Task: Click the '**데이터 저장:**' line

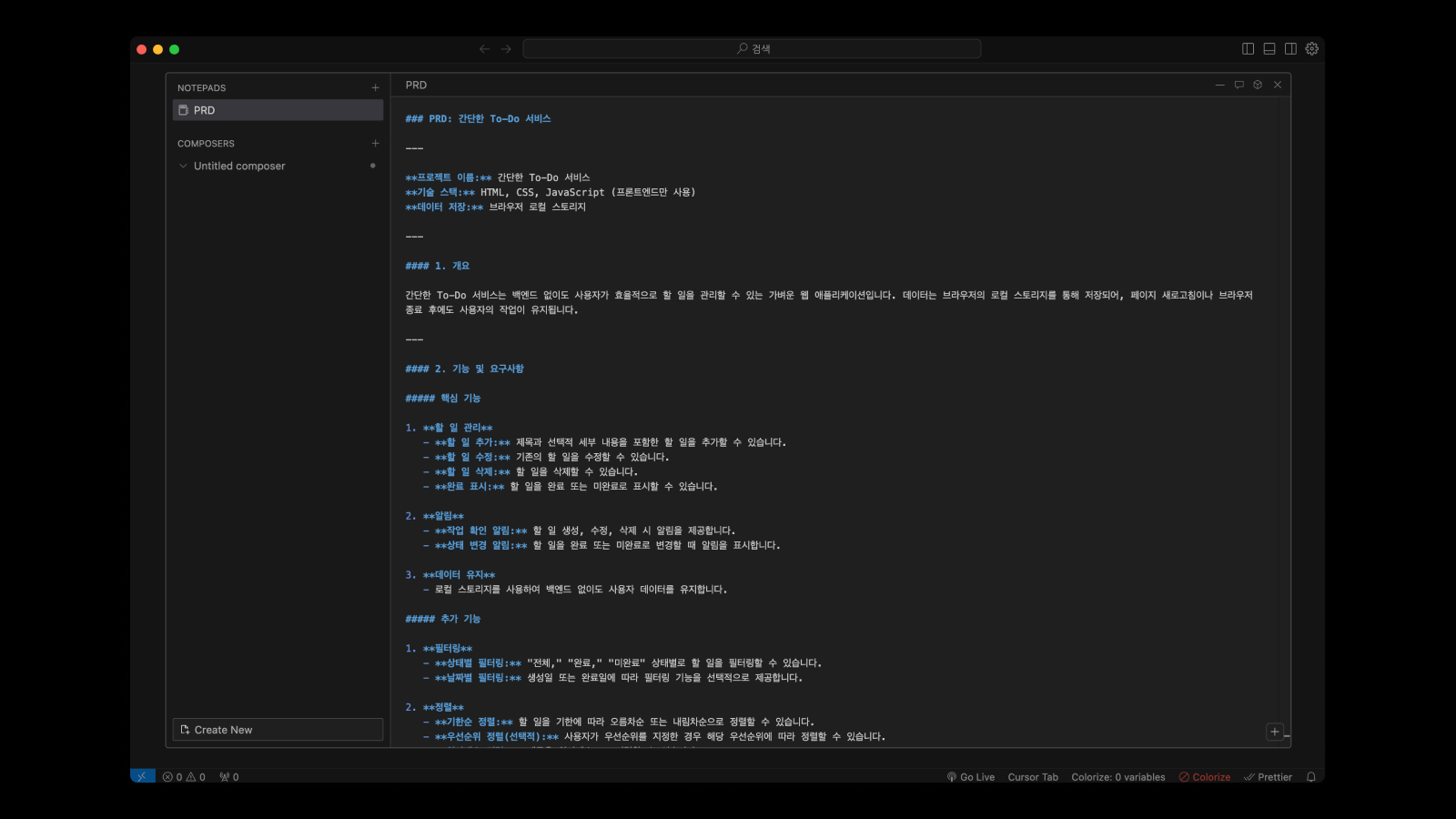Action: pos(496,207)
